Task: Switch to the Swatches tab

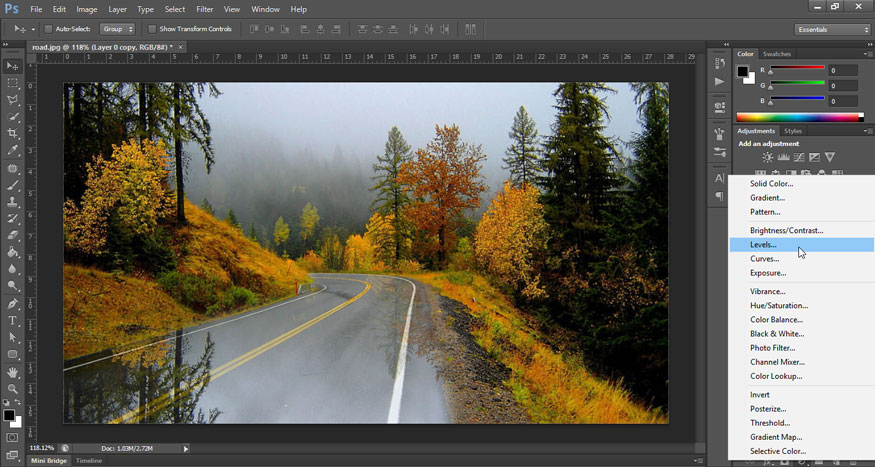Action: (776, 54)
